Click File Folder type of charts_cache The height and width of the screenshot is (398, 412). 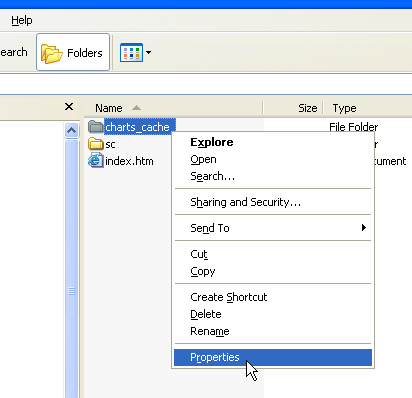click(x=353, y=127)
